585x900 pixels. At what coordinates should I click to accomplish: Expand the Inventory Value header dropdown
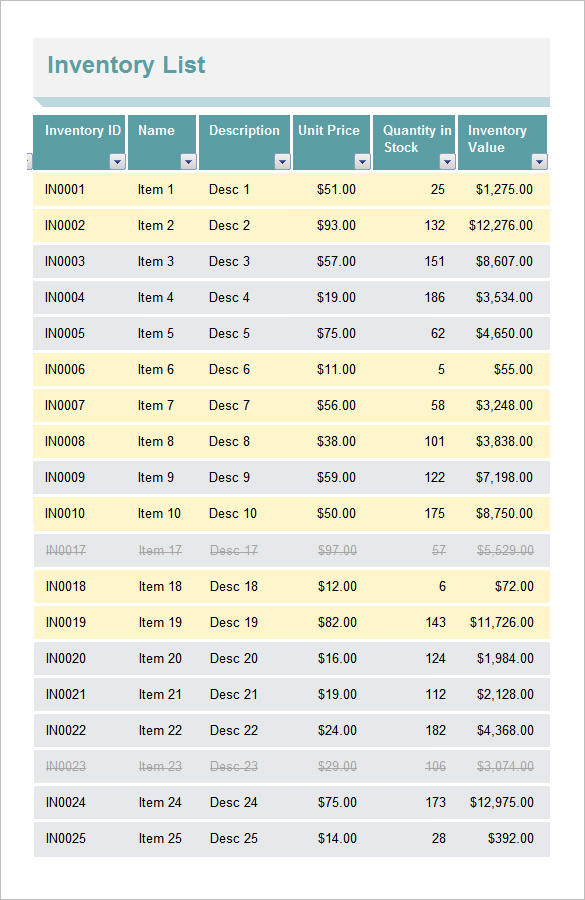(x=541, y=160)
